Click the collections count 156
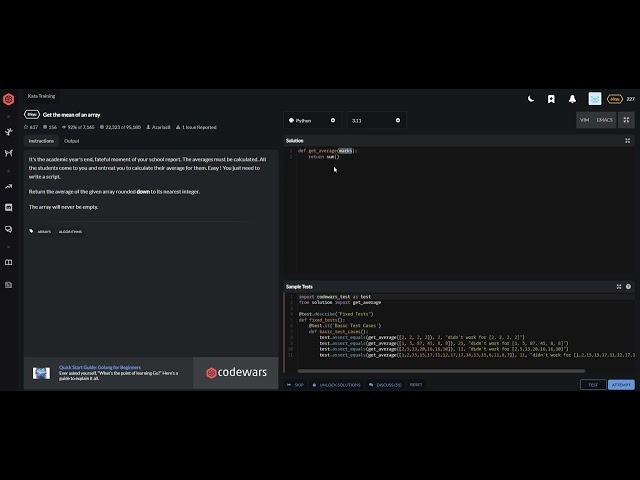Screen dimensions: 640x480 click(x=50, y=127)
